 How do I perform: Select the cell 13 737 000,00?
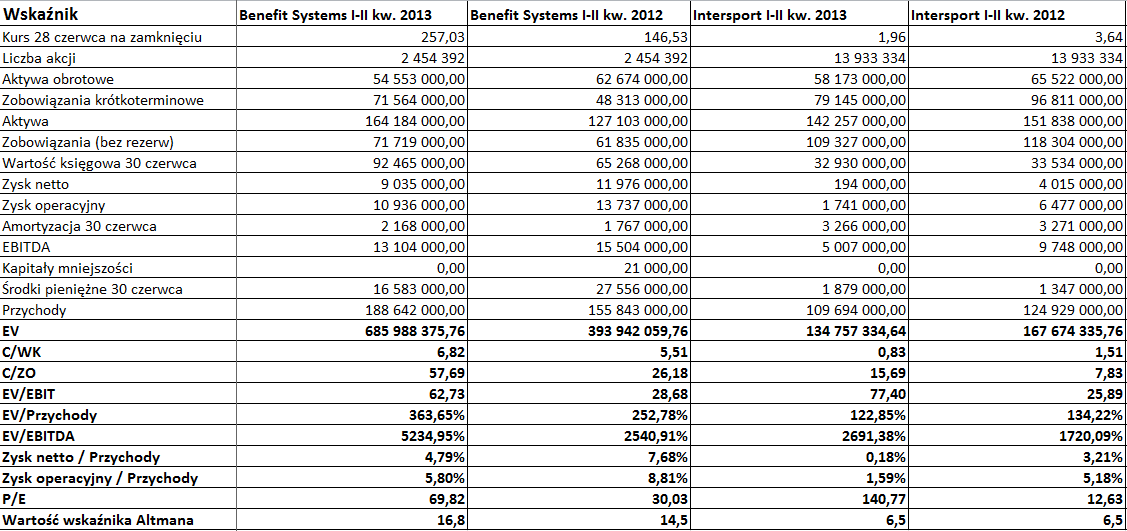[577, 206]
